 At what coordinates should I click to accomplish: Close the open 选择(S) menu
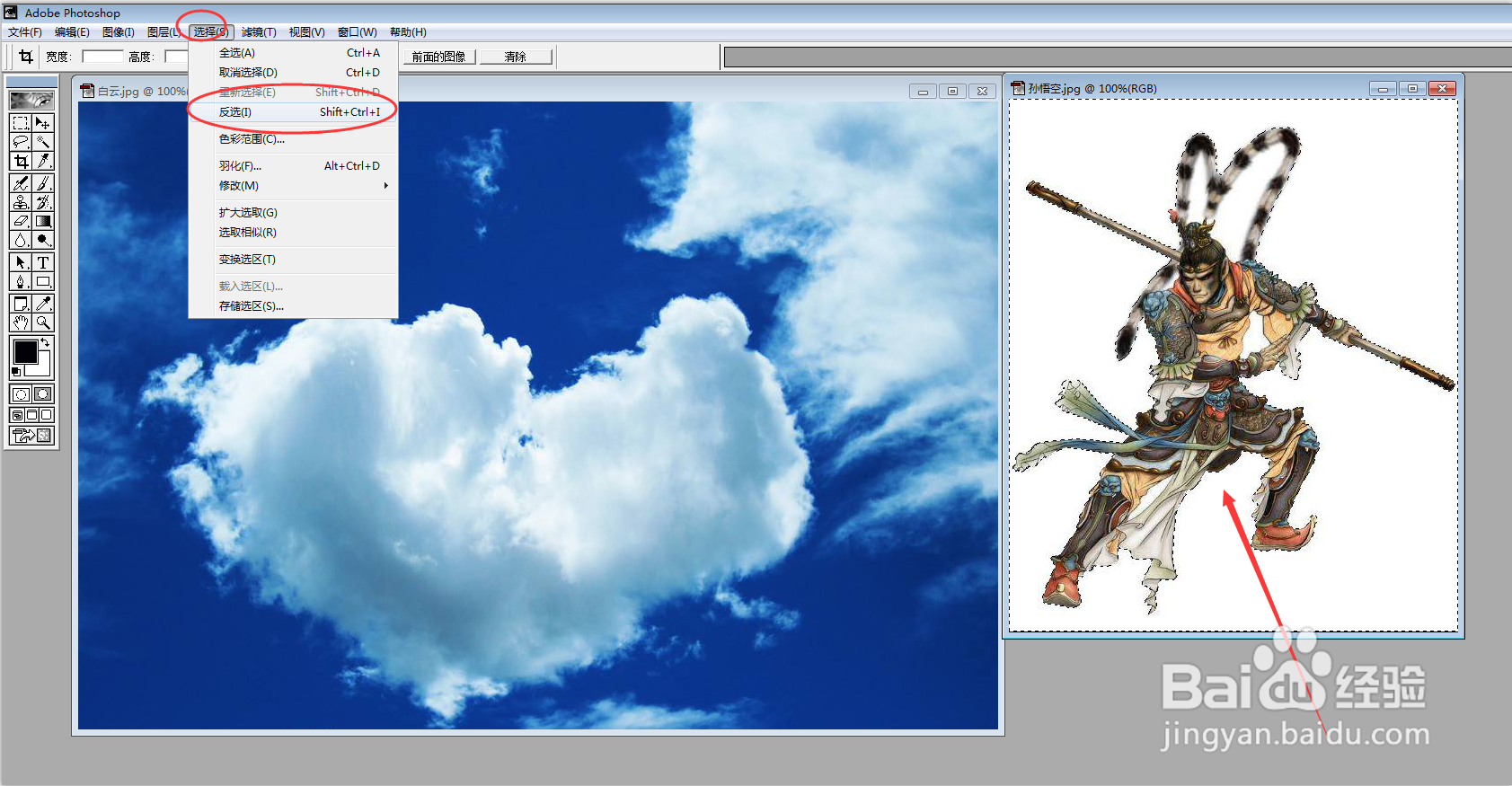coord(211,32)
